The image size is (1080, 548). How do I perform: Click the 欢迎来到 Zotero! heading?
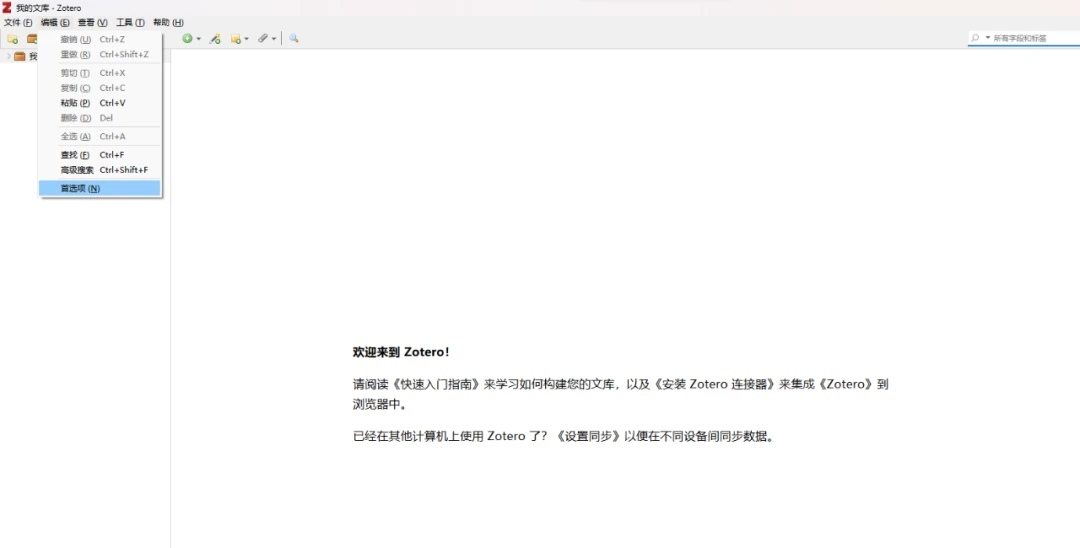(x=401, y=352)
